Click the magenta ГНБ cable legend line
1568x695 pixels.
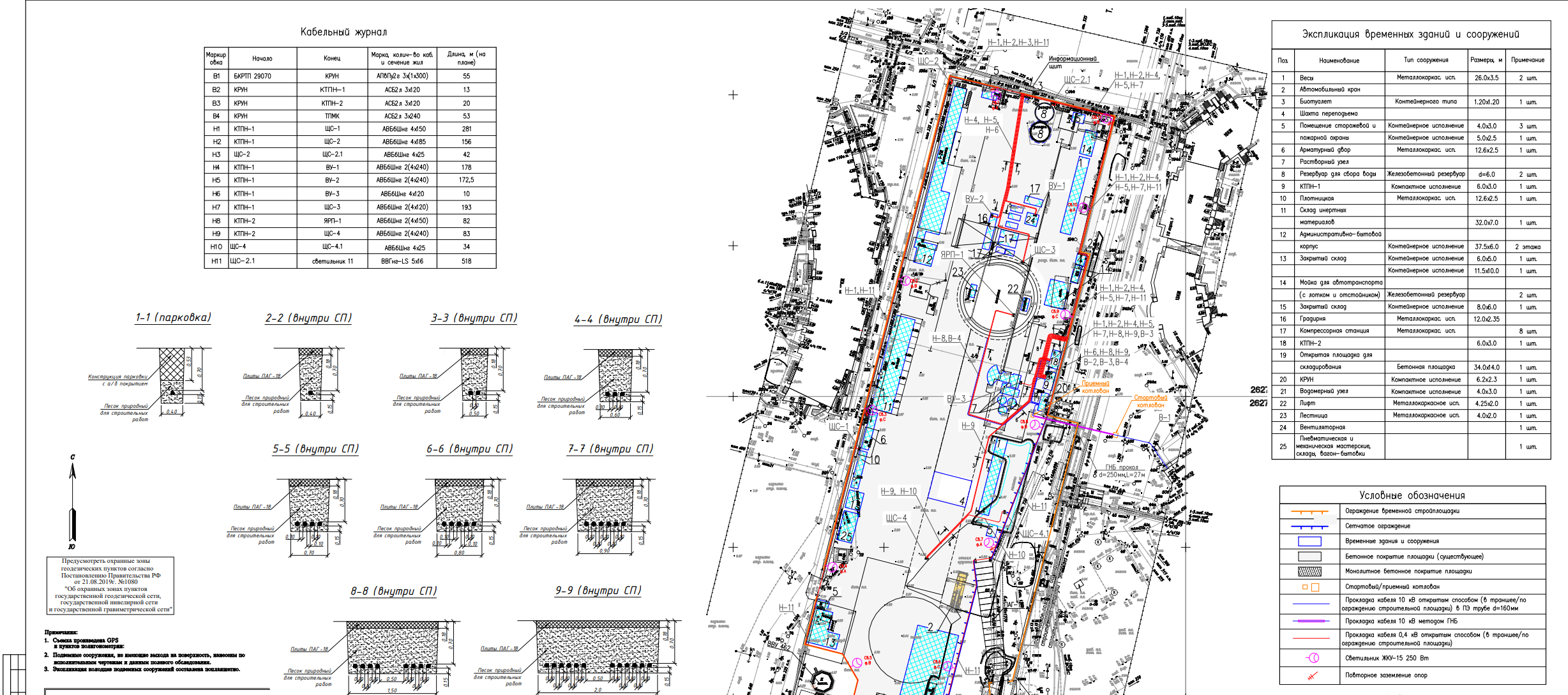(1310, 621)
